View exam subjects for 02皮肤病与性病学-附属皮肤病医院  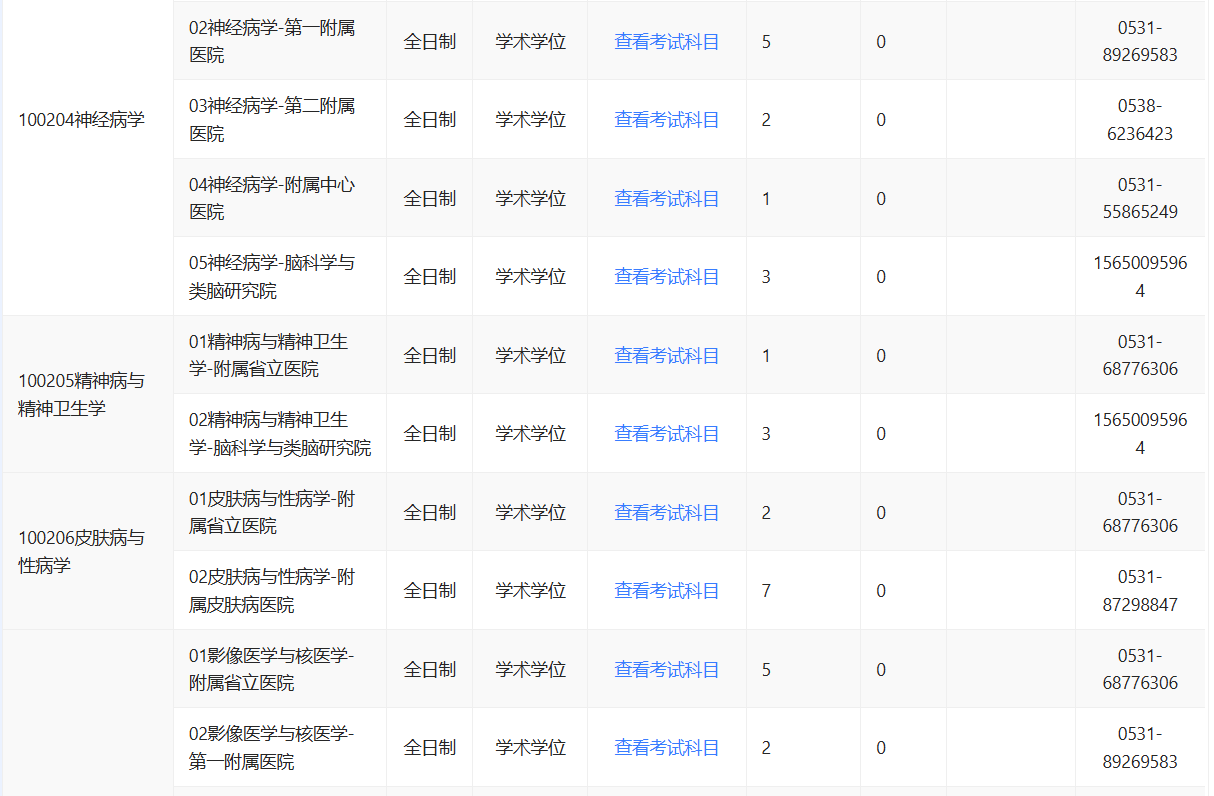click(x=666, y=591)
